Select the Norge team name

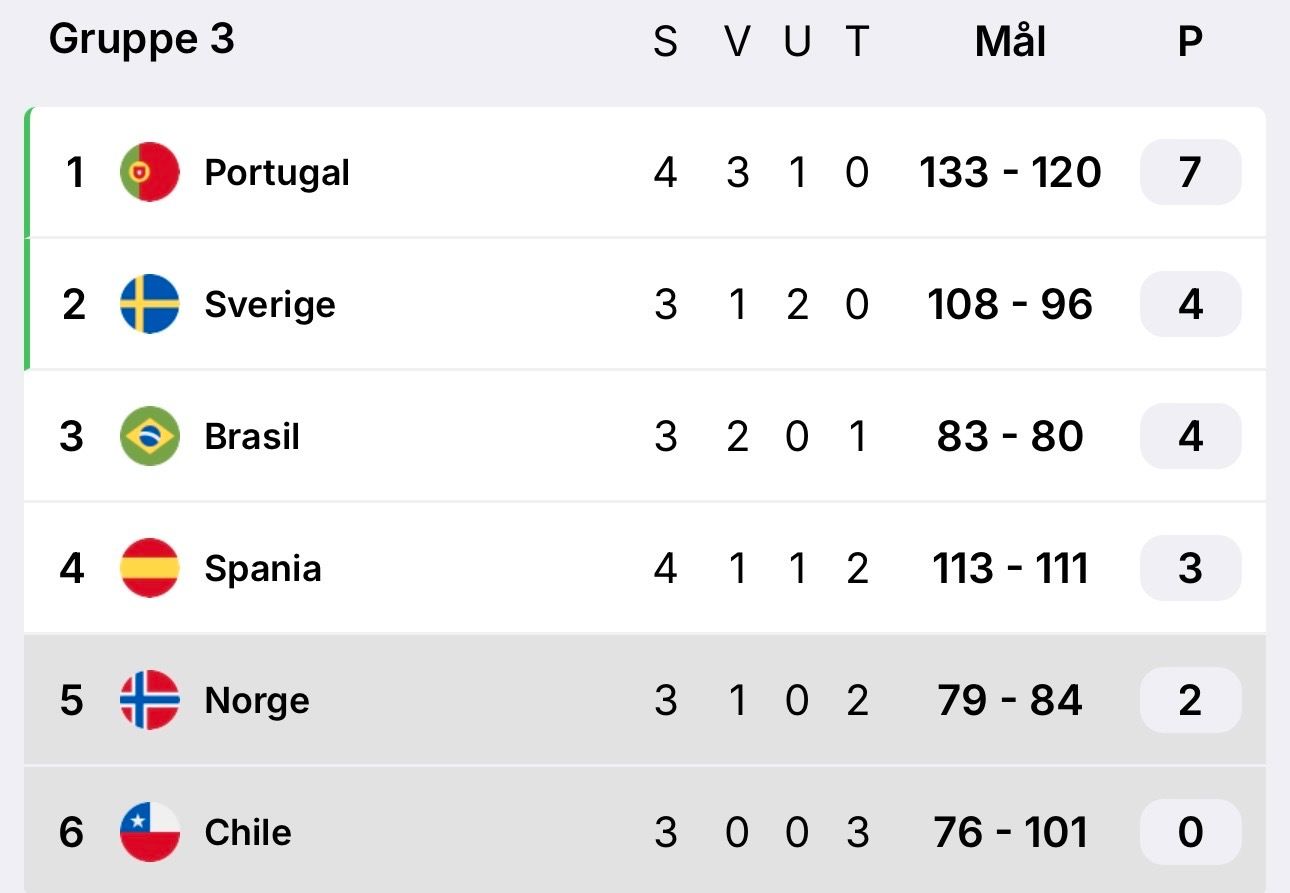257,701
